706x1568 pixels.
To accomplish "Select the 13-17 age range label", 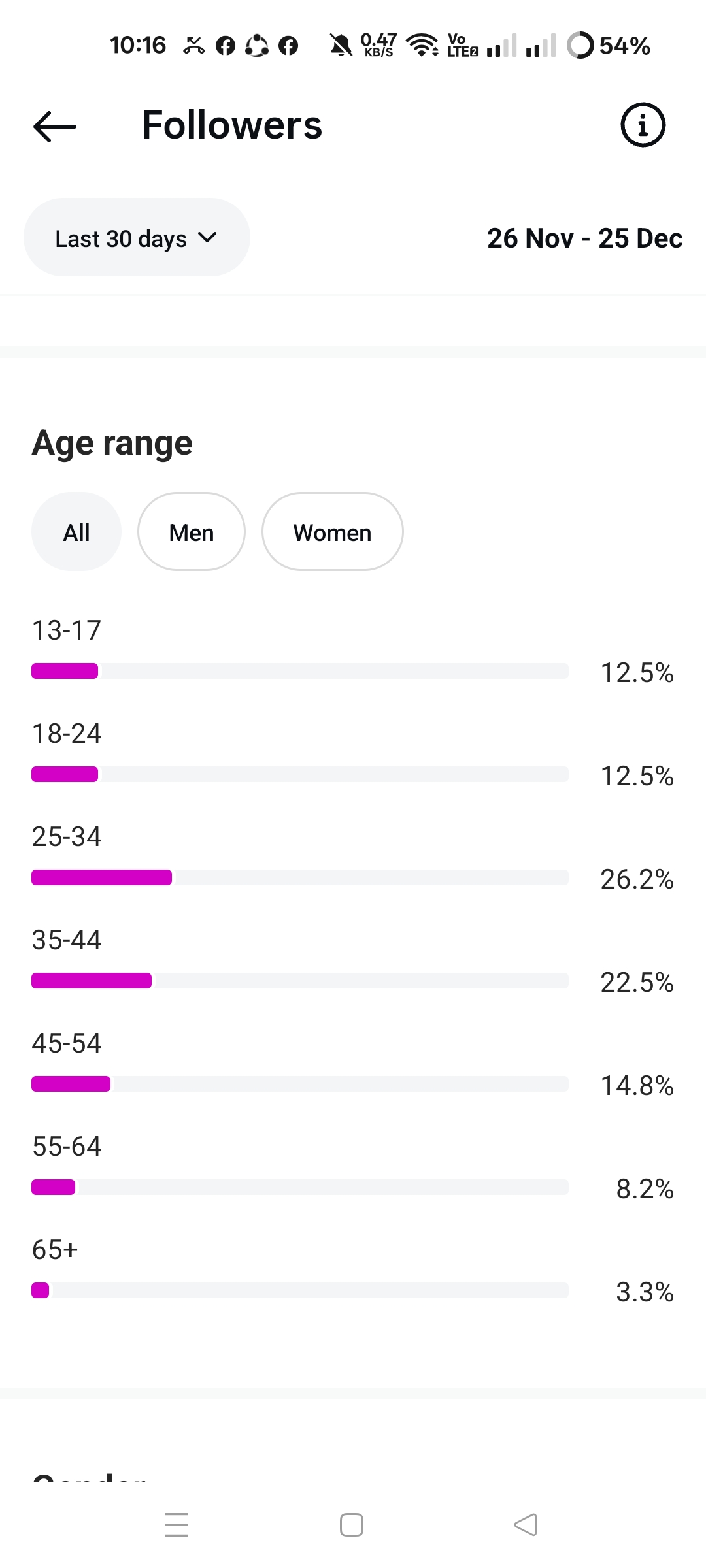I will click(67, 630).
